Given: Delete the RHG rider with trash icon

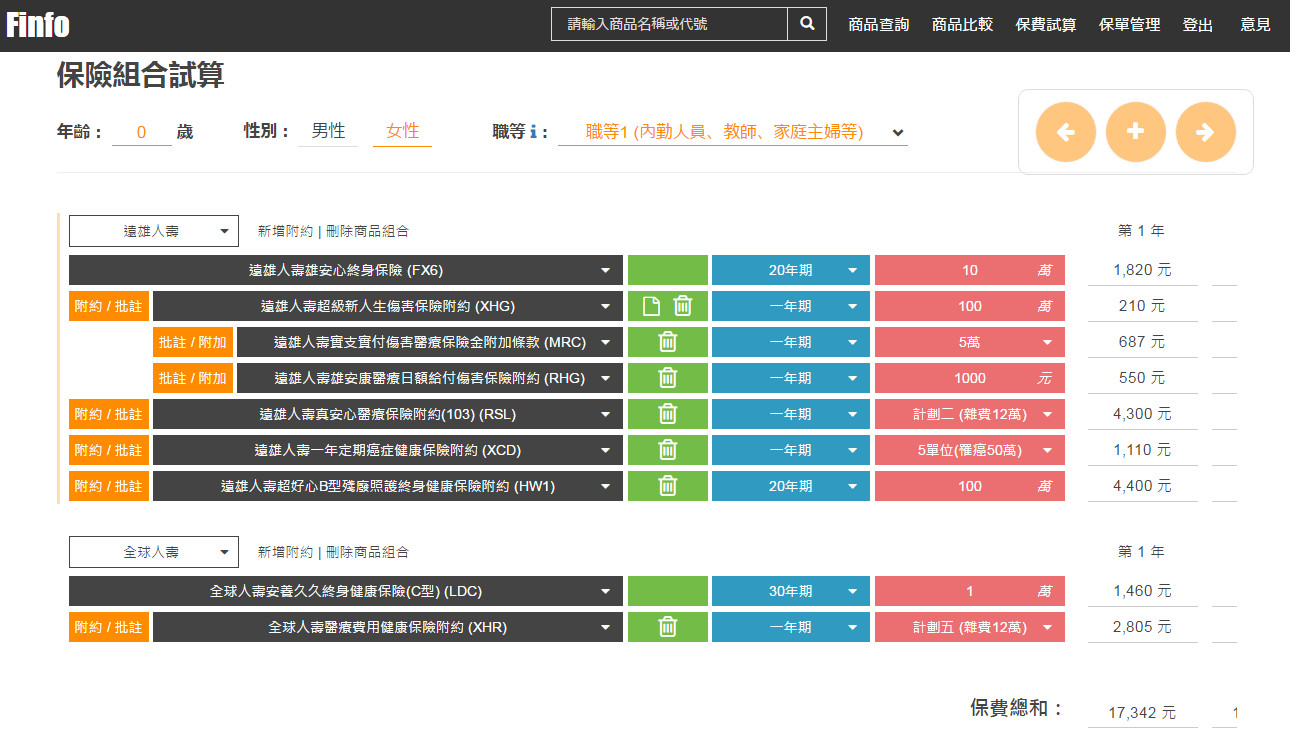Looking at the screenshot, I should pos(668,378).
